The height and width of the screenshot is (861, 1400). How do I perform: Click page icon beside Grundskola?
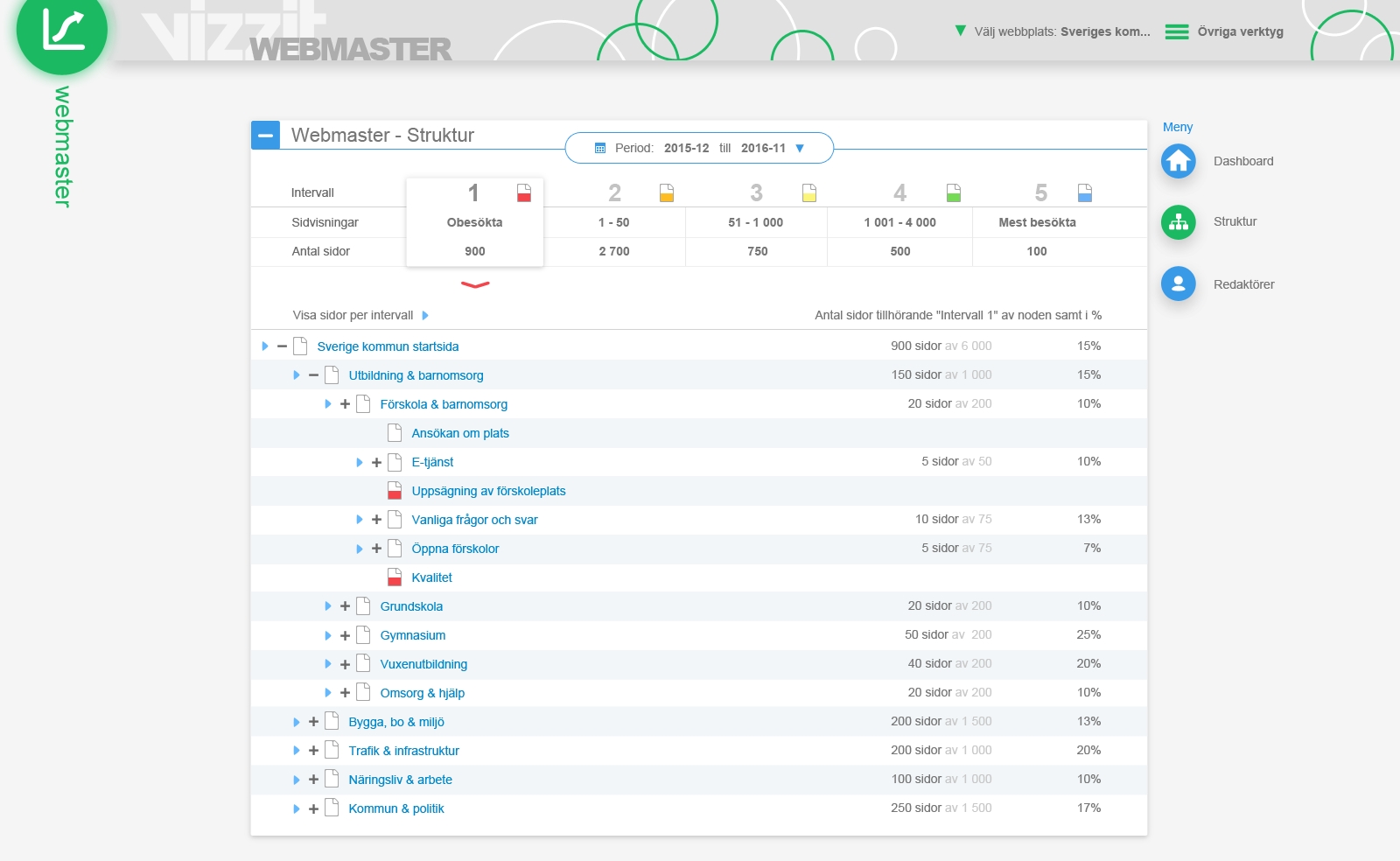(x=363, y=605)
